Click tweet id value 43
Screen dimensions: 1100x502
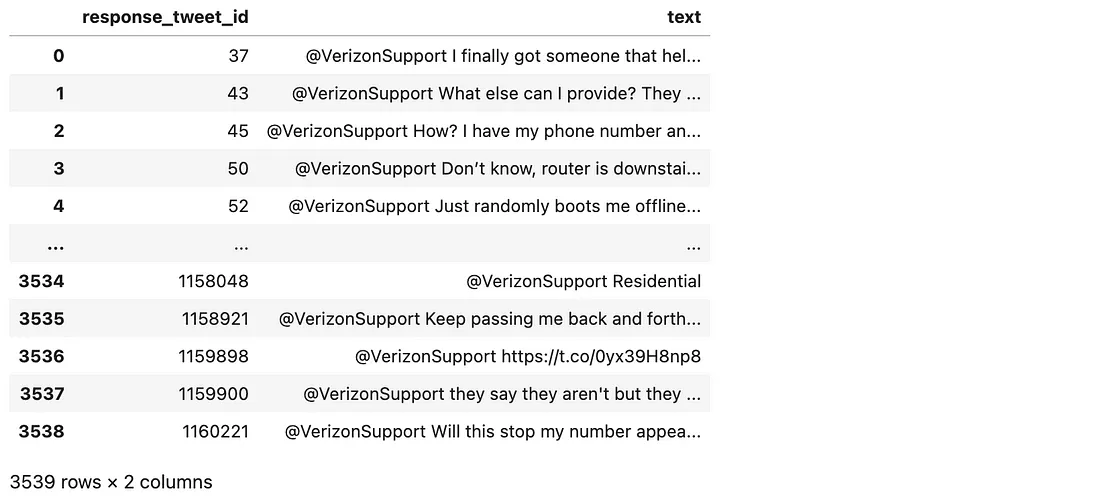pos(238,93)
